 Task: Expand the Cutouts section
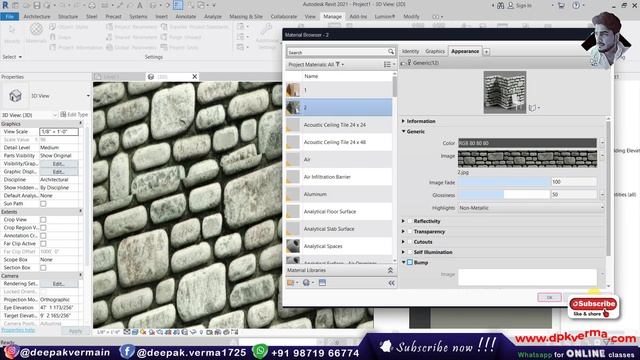tap(403, 242)
